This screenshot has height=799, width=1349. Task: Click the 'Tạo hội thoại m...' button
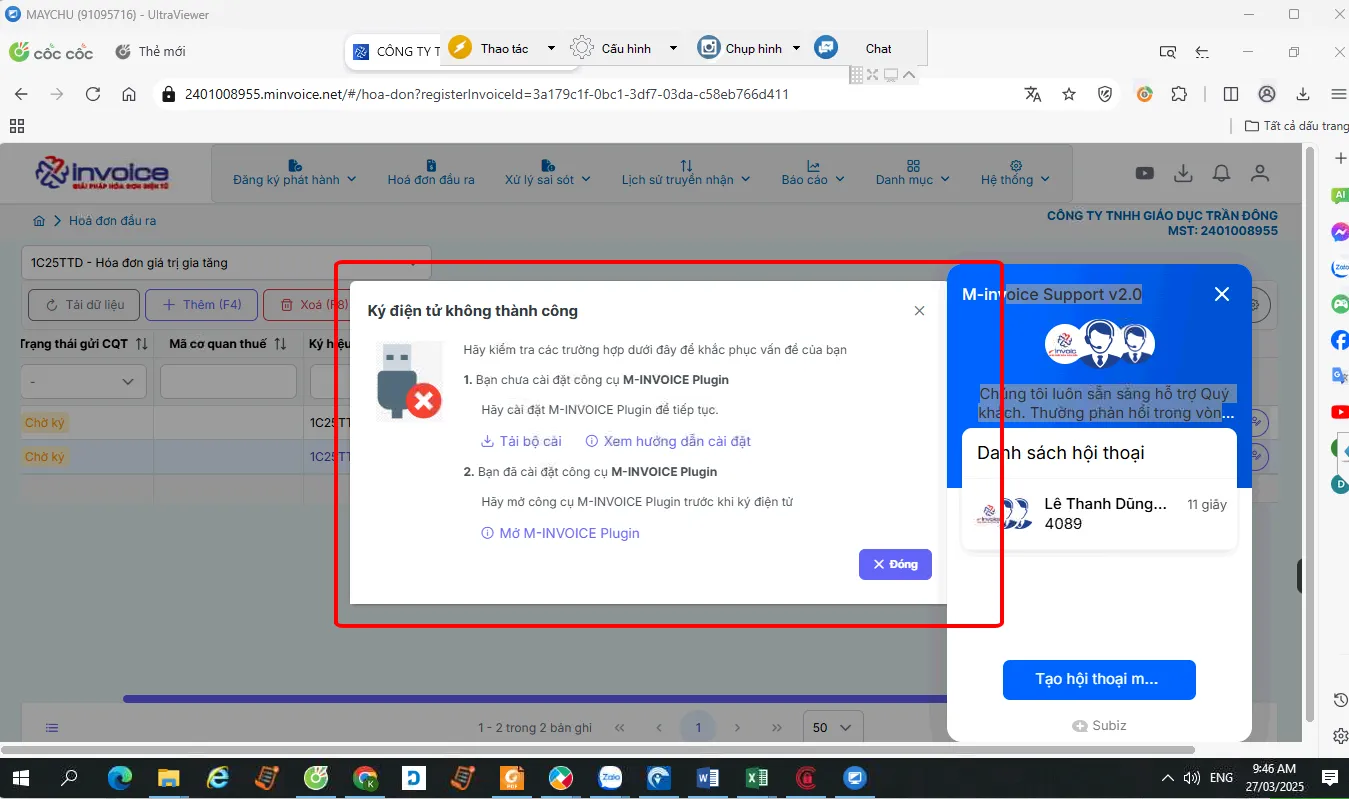(1099, 679)
